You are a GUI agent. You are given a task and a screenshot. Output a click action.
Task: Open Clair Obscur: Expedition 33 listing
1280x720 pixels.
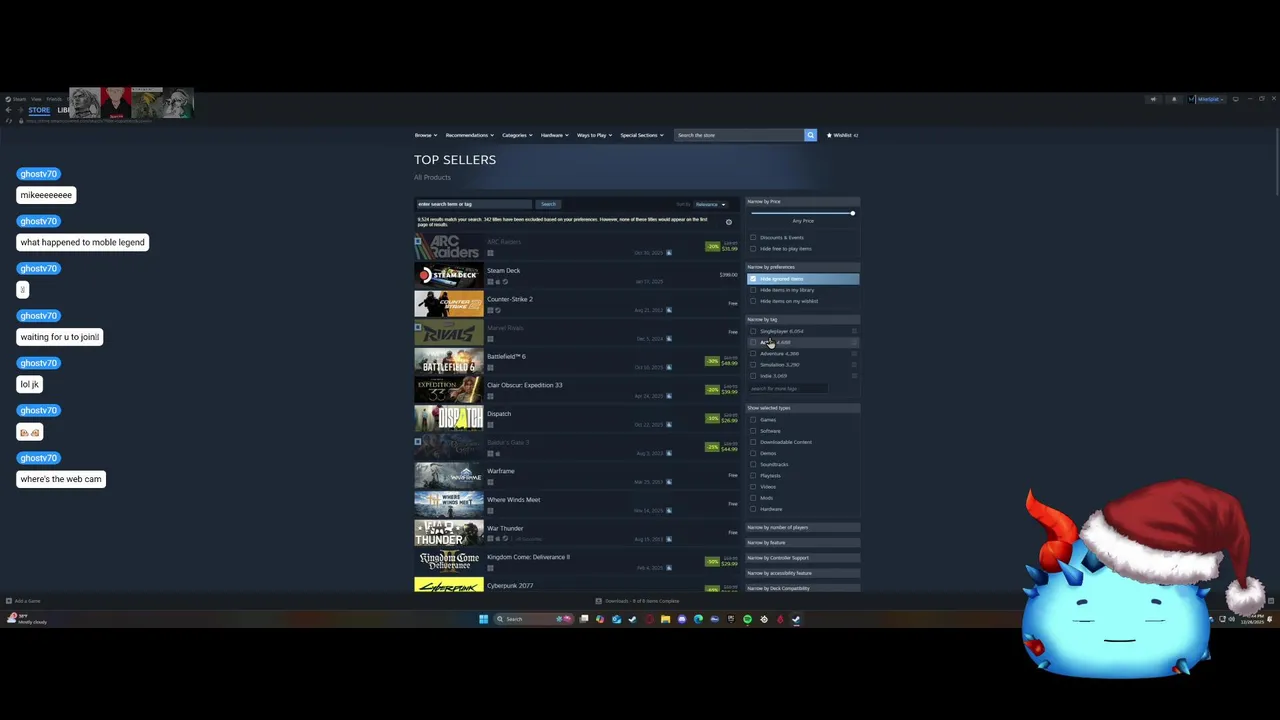[x=578, y=389]
